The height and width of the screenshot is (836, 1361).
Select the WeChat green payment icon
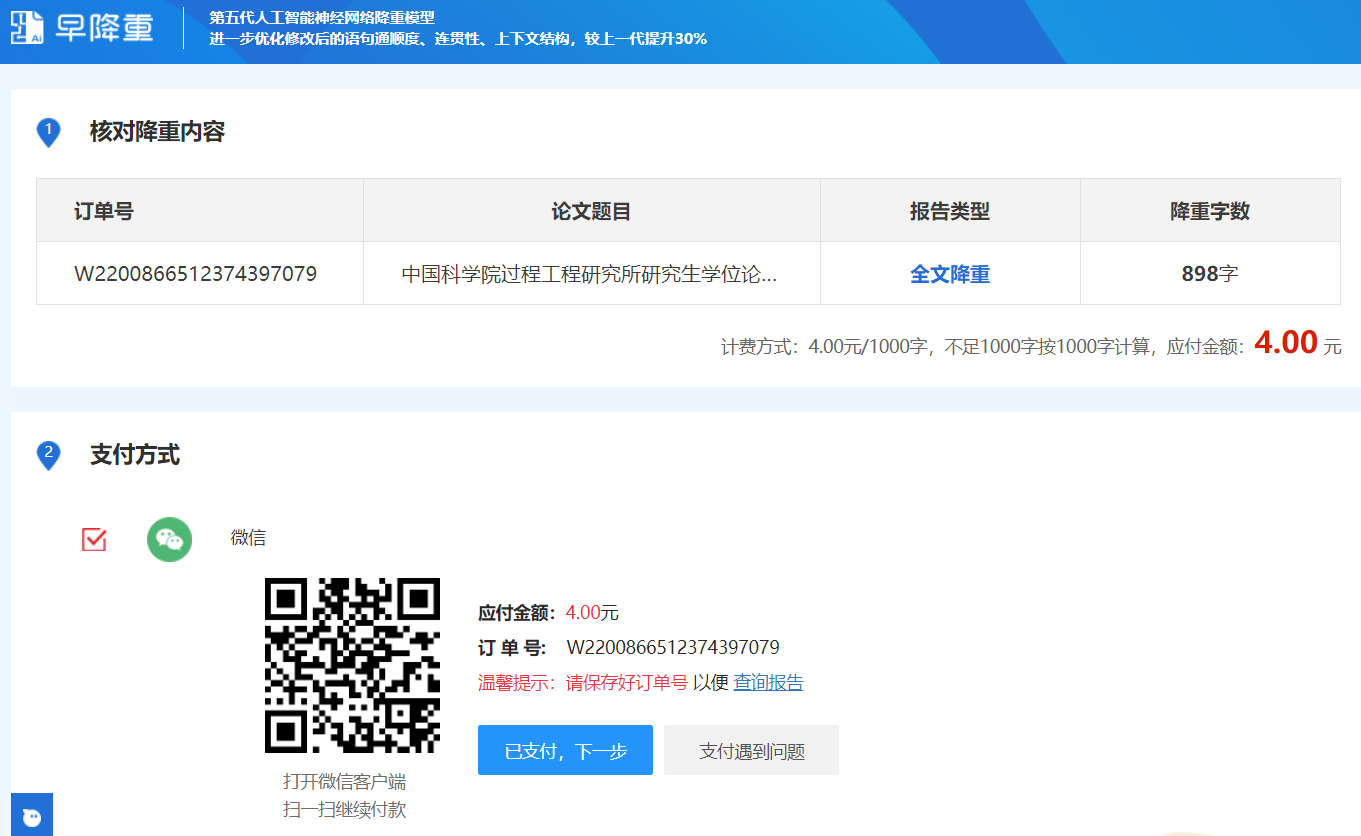169,539
